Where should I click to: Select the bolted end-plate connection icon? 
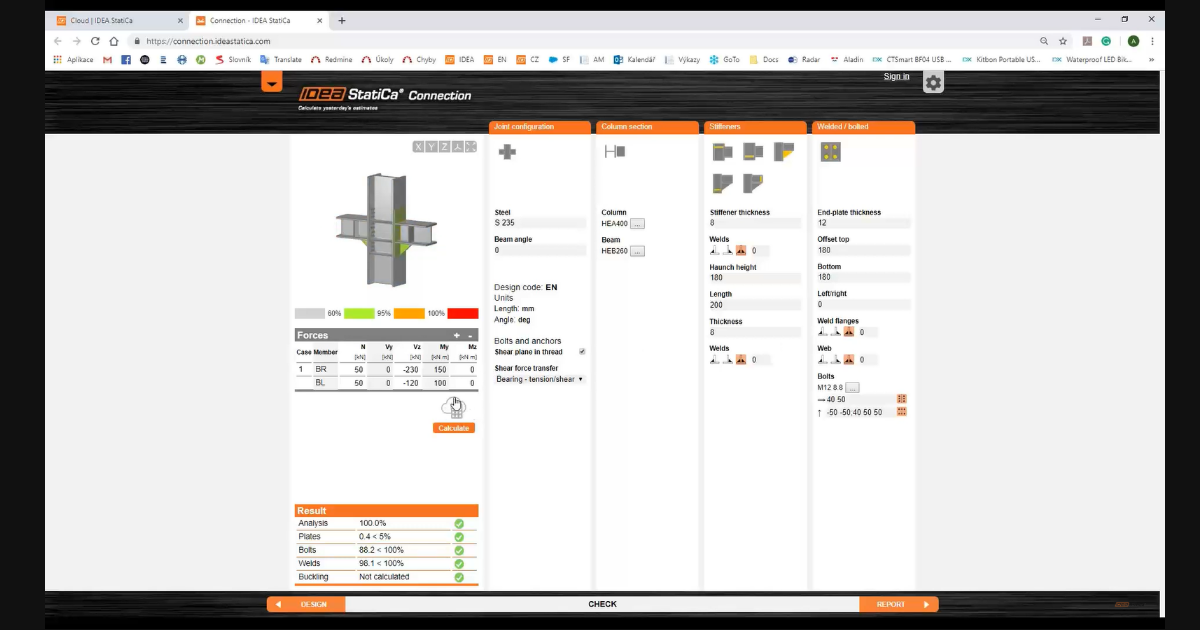830,152
